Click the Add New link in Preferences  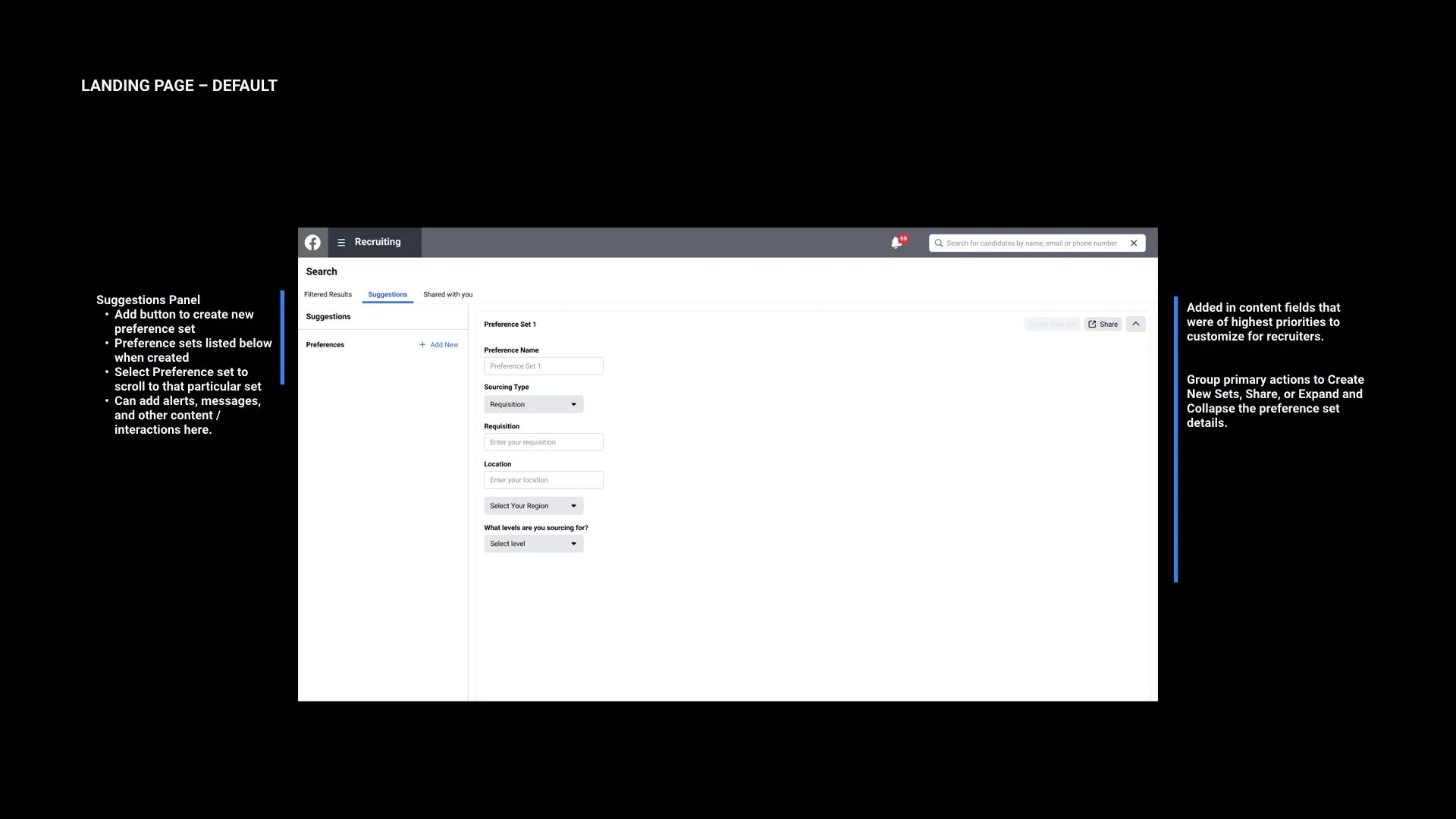[444, 345]
